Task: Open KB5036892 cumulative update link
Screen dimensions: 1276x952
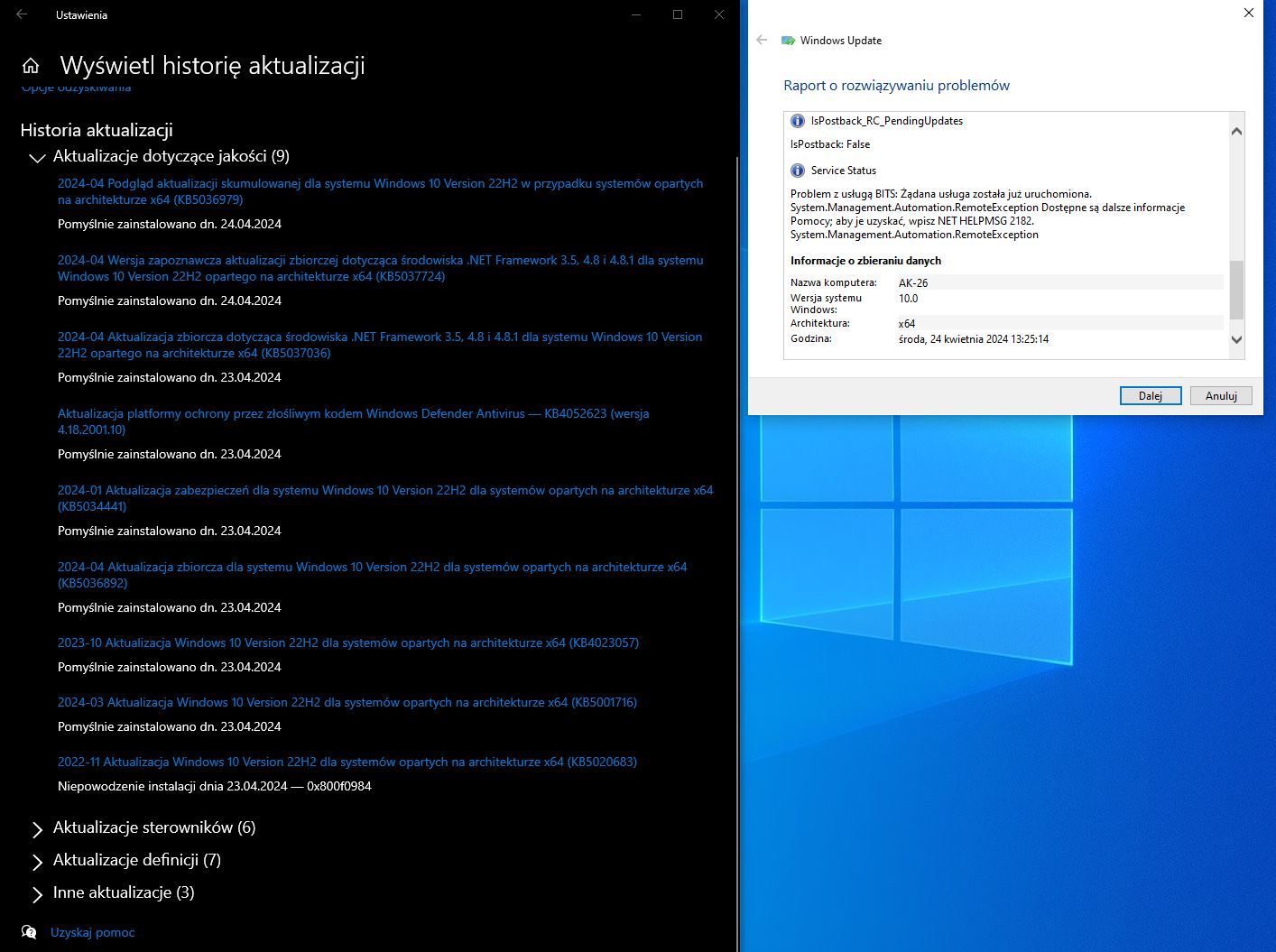Action: [373, 575]
